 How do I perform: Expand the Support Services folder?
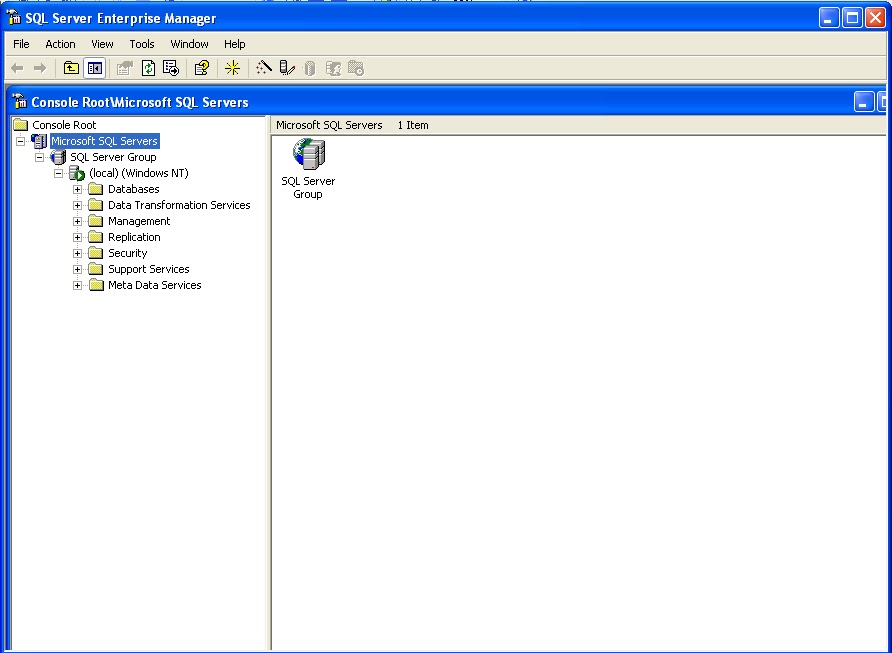pyautogui.click(x=77, y=269)
